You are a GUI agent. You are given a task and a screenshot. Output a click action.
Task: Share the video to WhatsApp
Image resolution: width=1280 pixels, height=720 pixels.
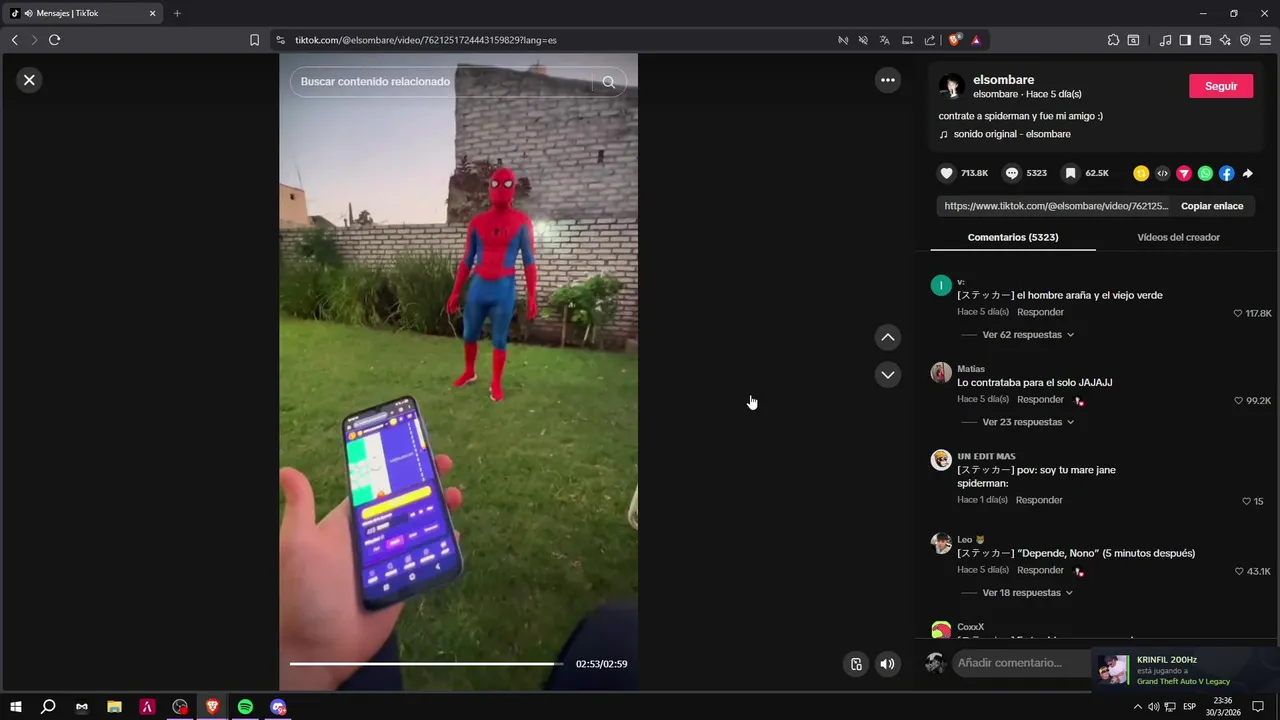pos(1205,173)
